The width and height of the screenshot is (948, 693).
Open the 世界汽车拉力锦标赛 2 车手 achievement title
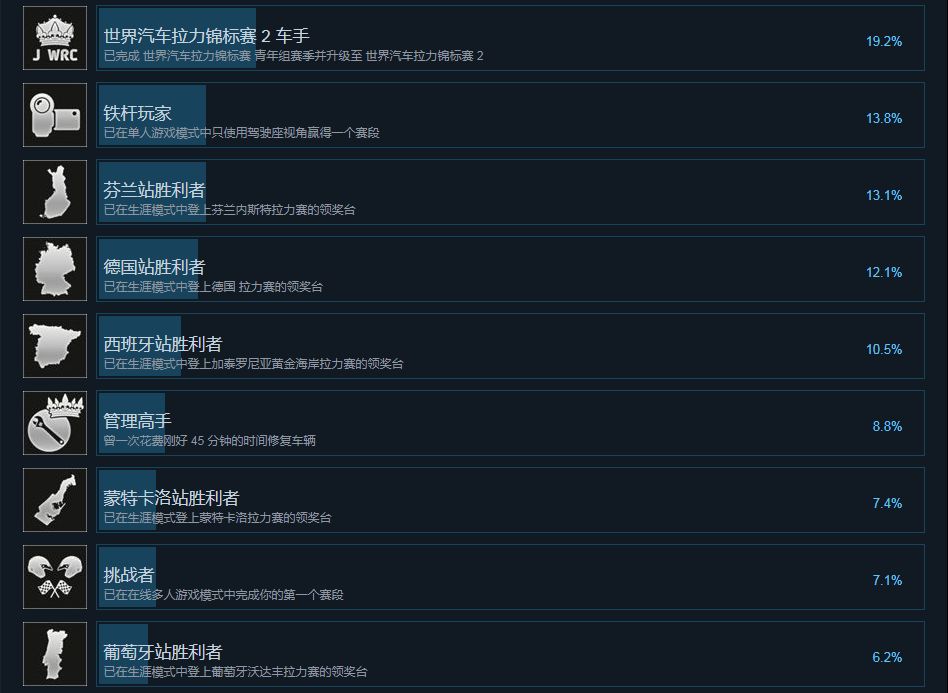pyautogui.click(x=206, y=36)
